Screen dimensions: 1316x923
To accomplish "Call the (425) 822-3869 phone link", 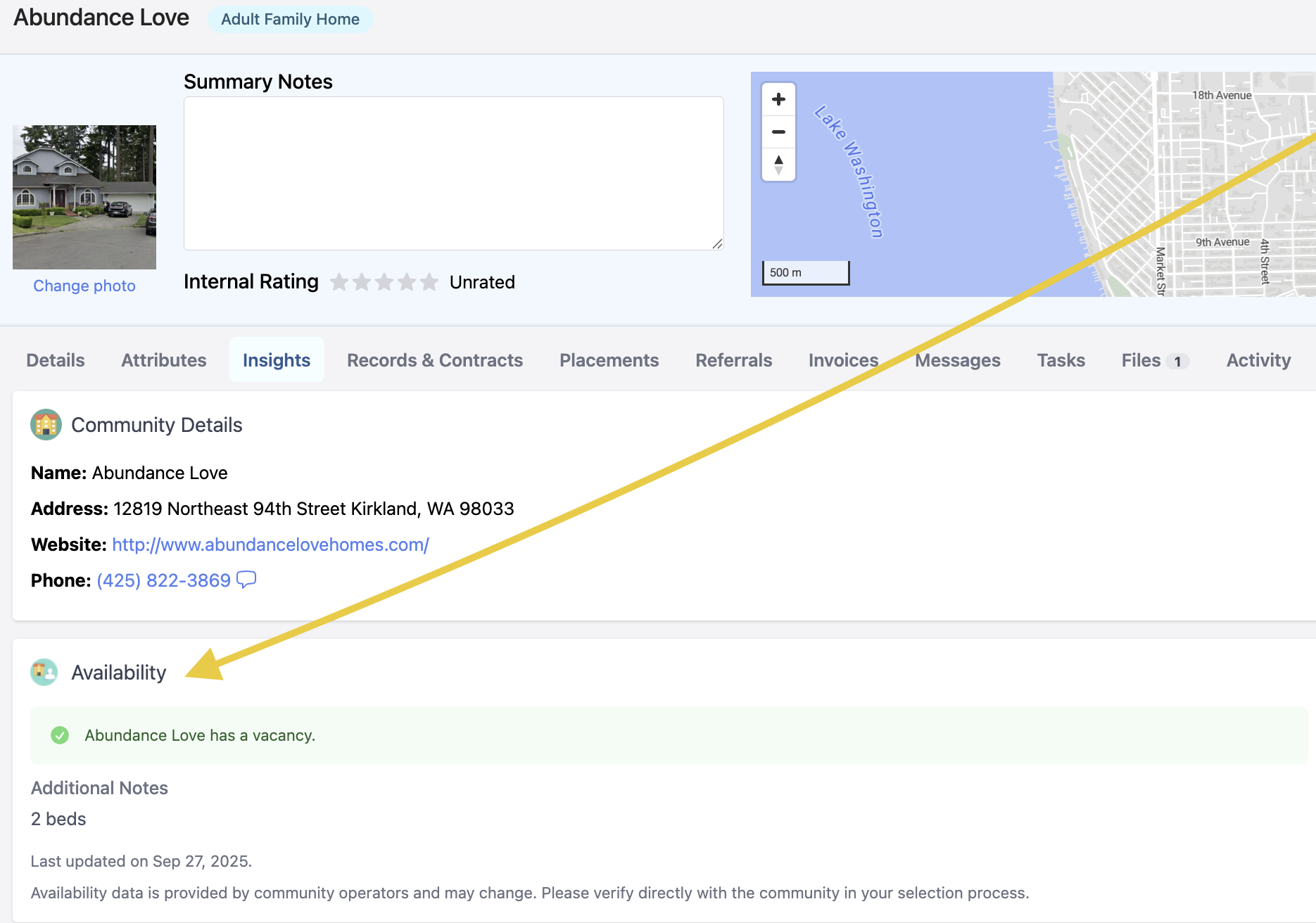I will (164, 580).
